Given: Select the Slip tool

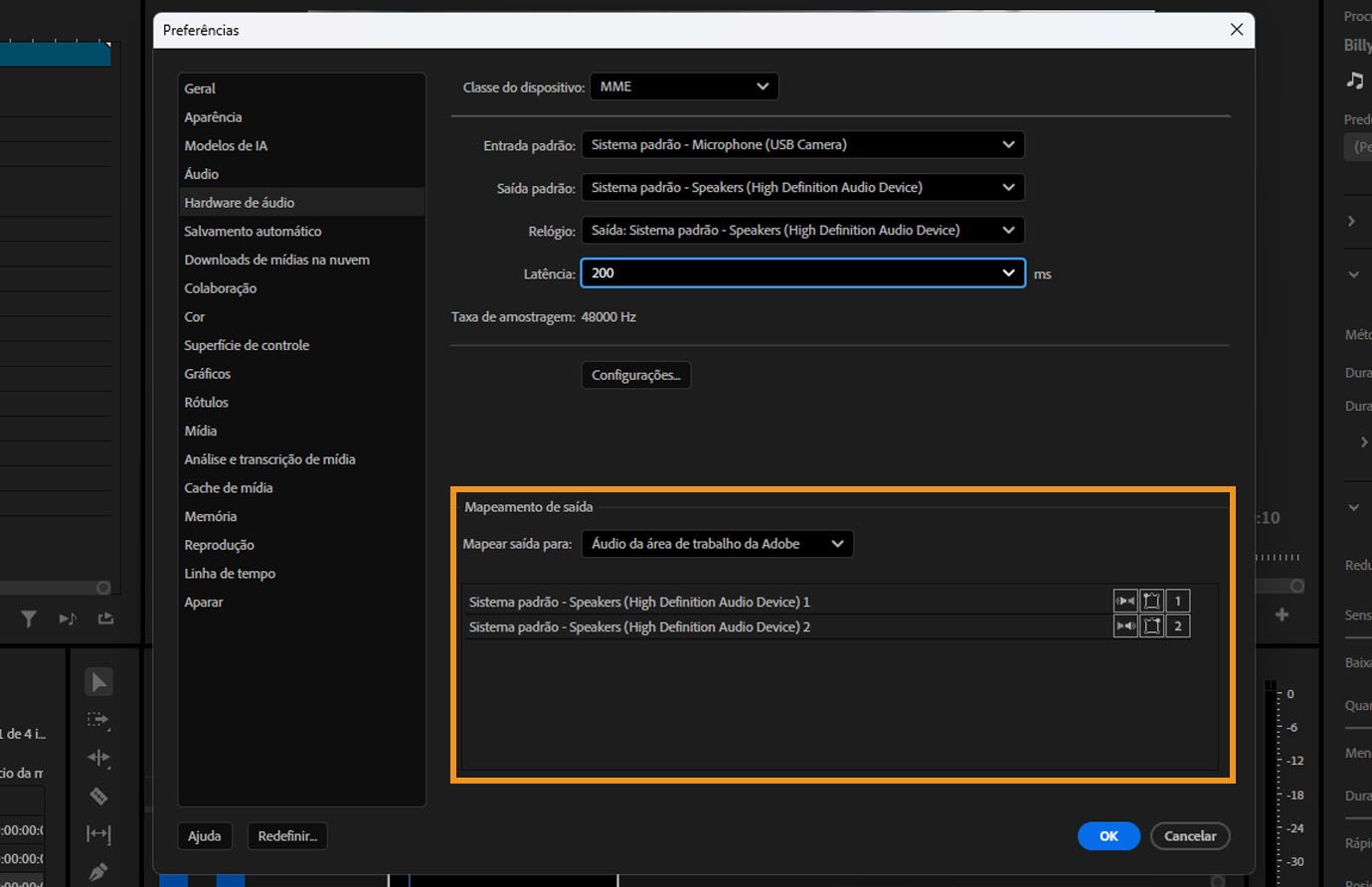Looking at the screenshot, I should click(x=98, y=833).
